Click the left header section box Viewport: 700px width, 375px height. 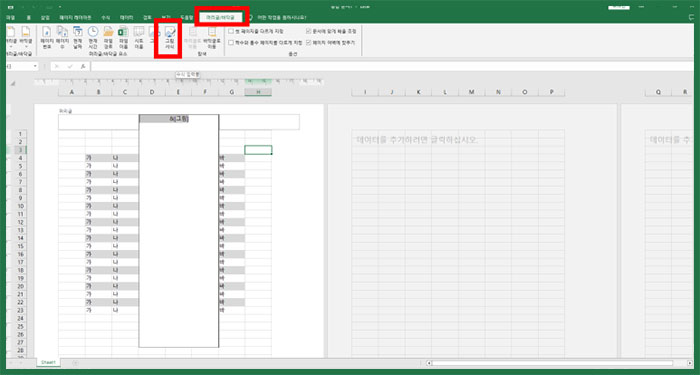99,122
